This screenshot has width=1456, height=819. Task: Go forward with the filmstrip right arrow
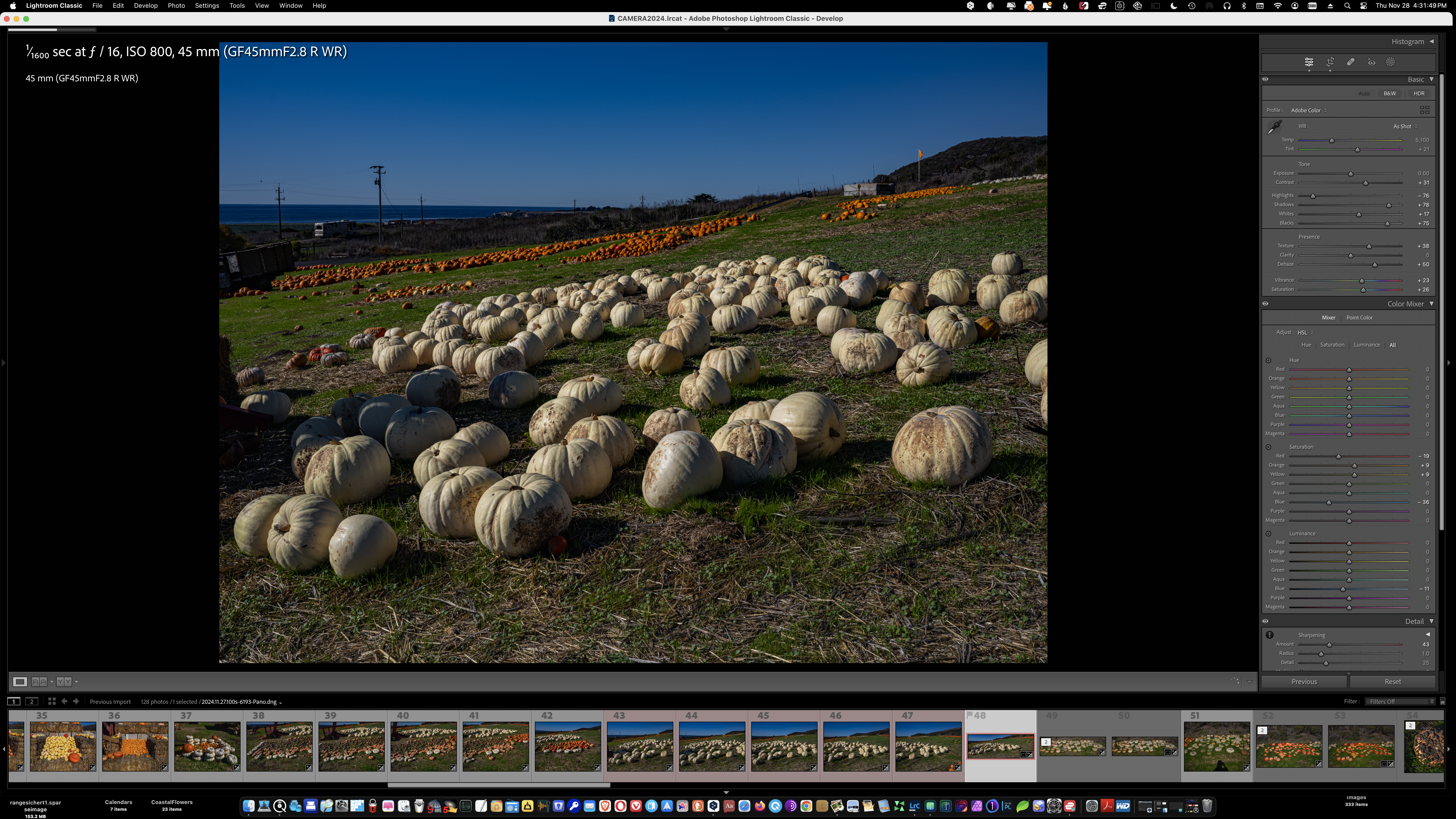76,701
